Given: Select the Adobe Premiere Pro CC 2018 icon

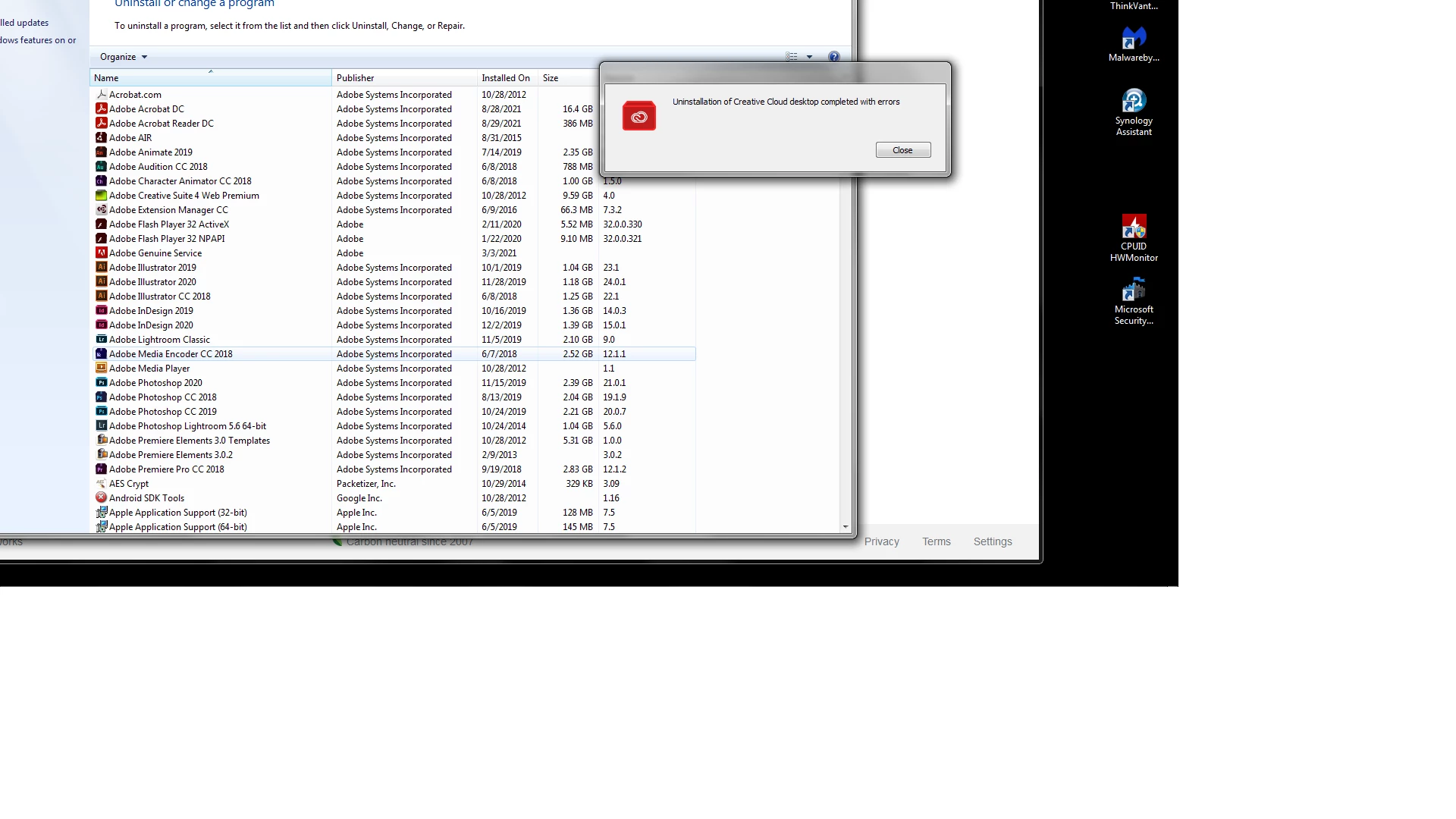Looking at the screenshot, I should [x=101, y=469].
